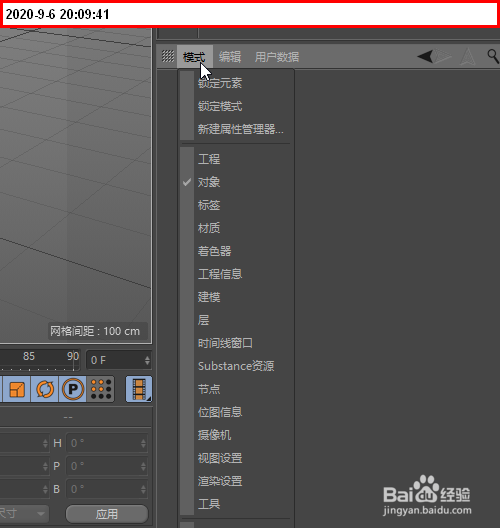Switch mode to 工程
Image resolution: width=500 pixels, height=528 pixels.
pyautogui.click(x=209, y=159)
